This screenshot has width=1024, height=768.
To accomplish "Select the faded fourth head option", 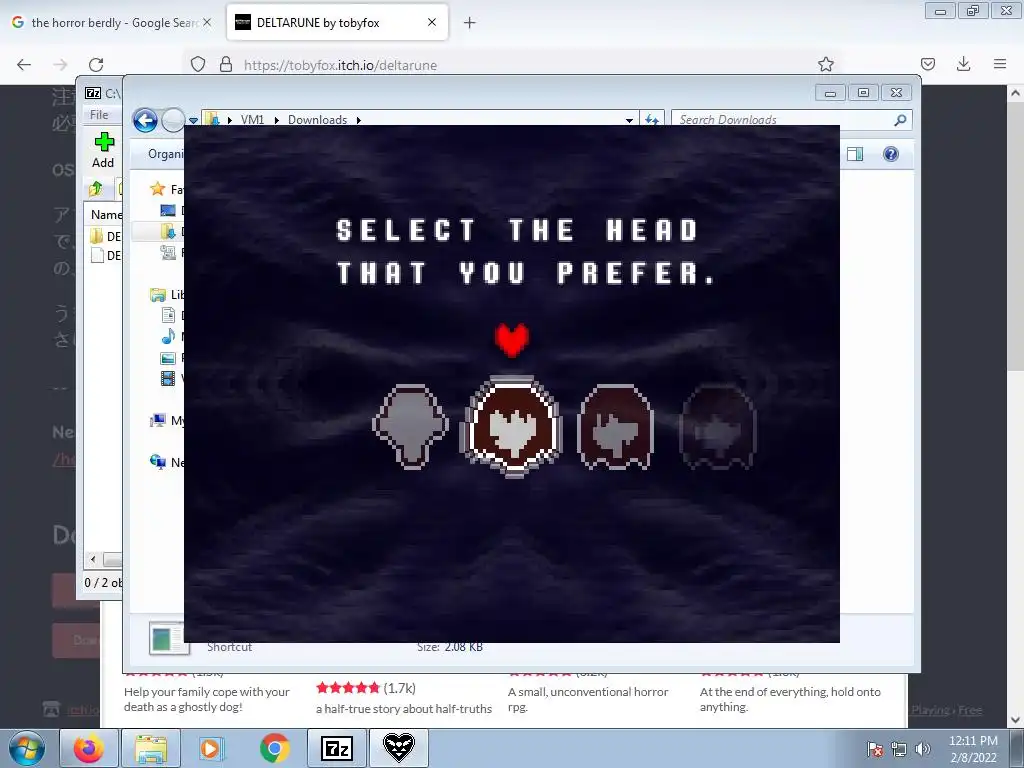I will coord(718,426).
